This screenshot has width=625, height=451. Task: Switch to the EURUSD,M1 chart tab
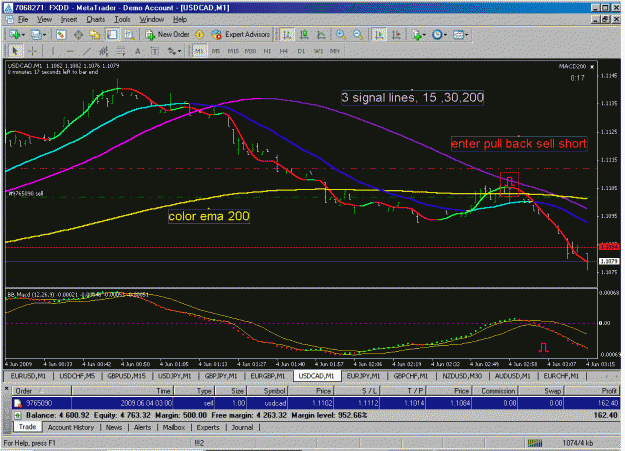(28, 376)
